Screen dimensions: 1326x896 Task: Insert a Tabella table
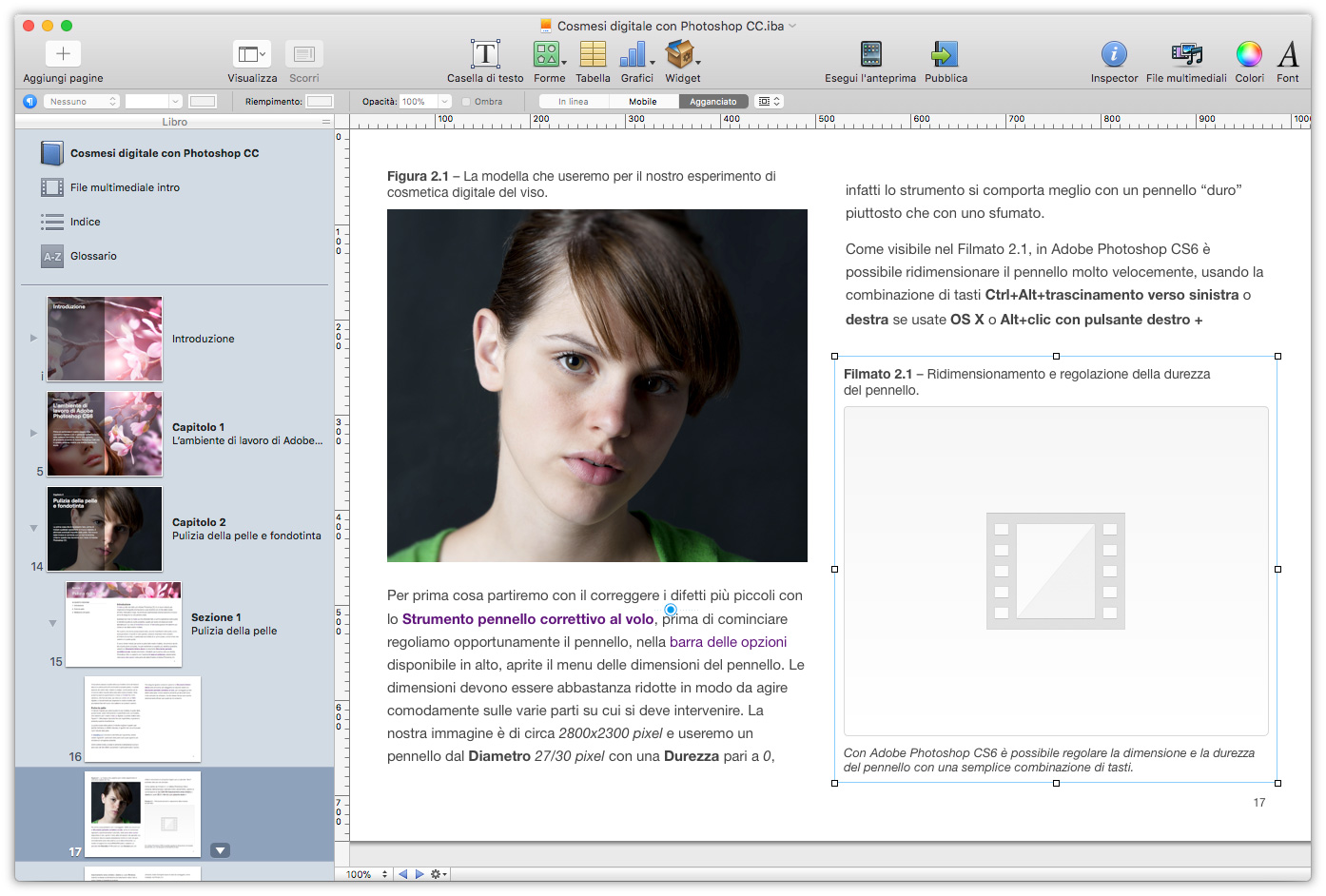593,54
